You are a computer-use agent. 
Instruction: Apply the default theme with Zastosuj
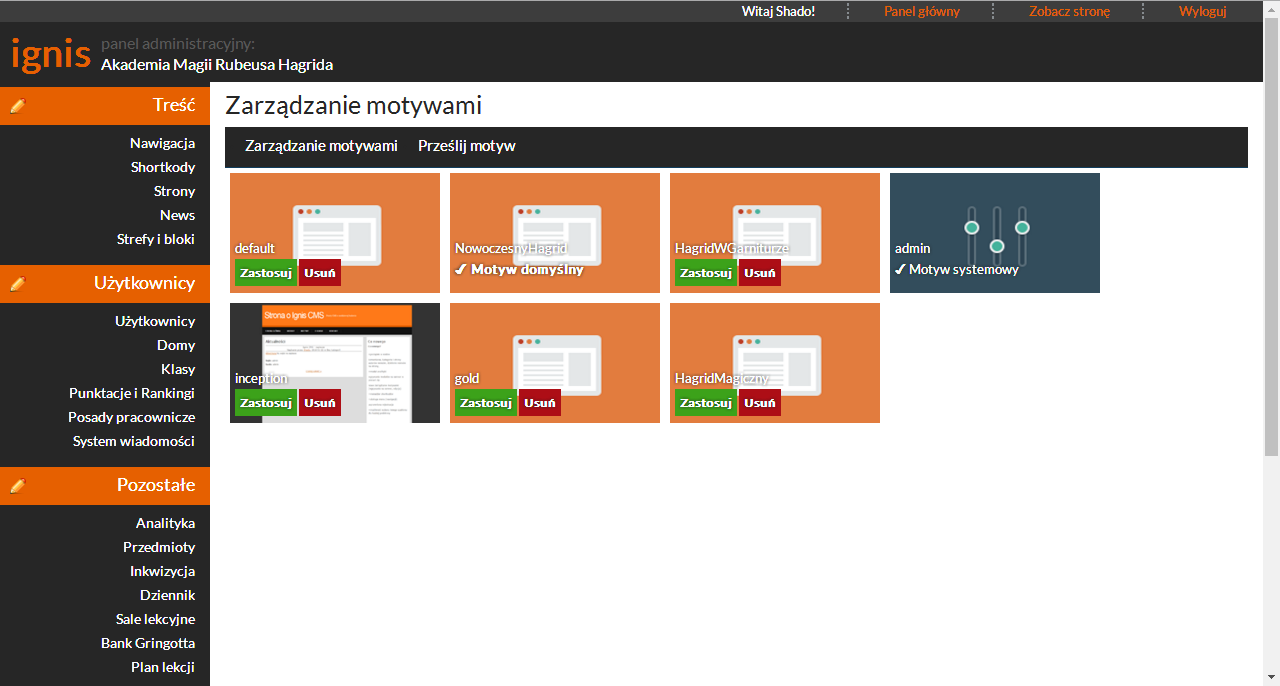[265, 273]
